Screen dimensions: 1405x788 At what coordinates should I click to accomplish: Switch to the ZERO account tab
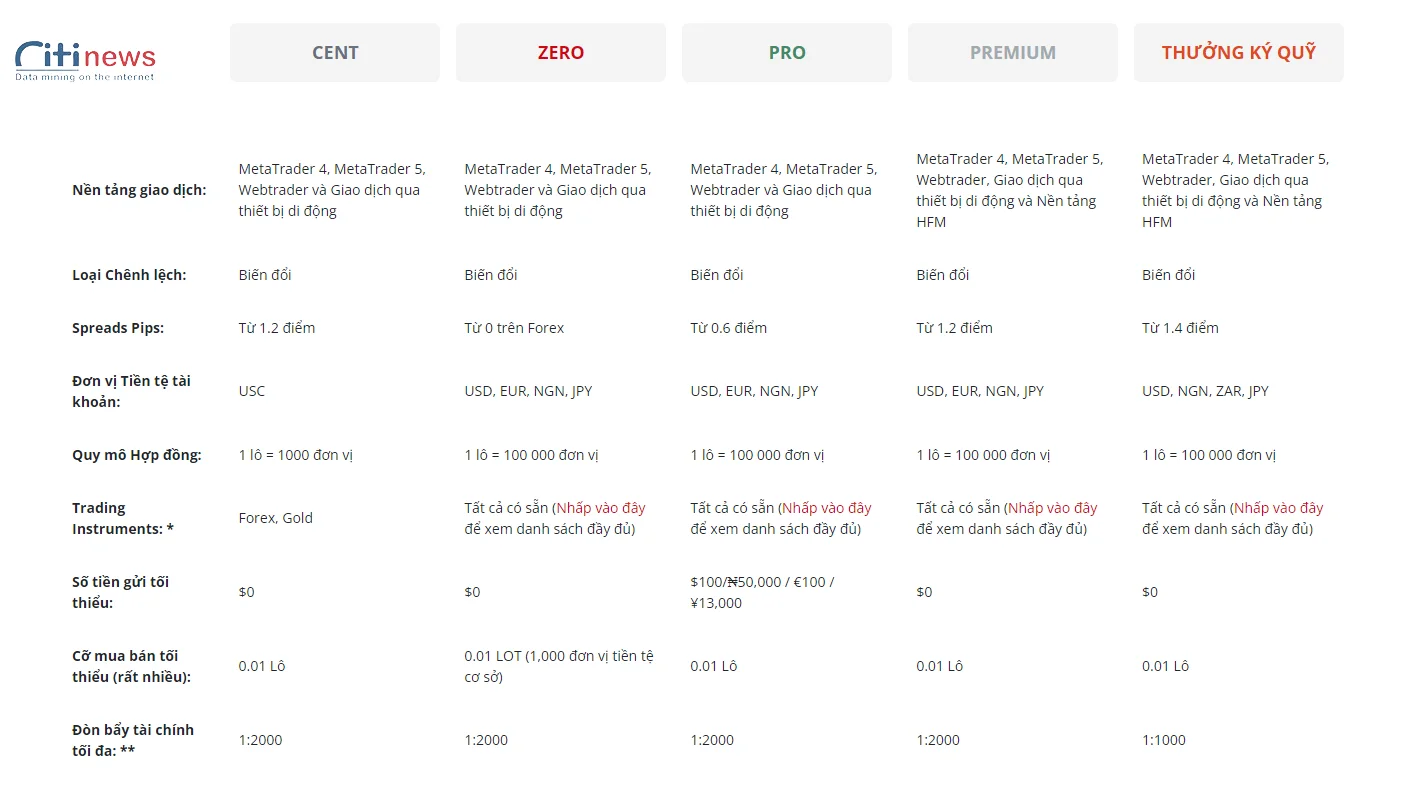561,53
